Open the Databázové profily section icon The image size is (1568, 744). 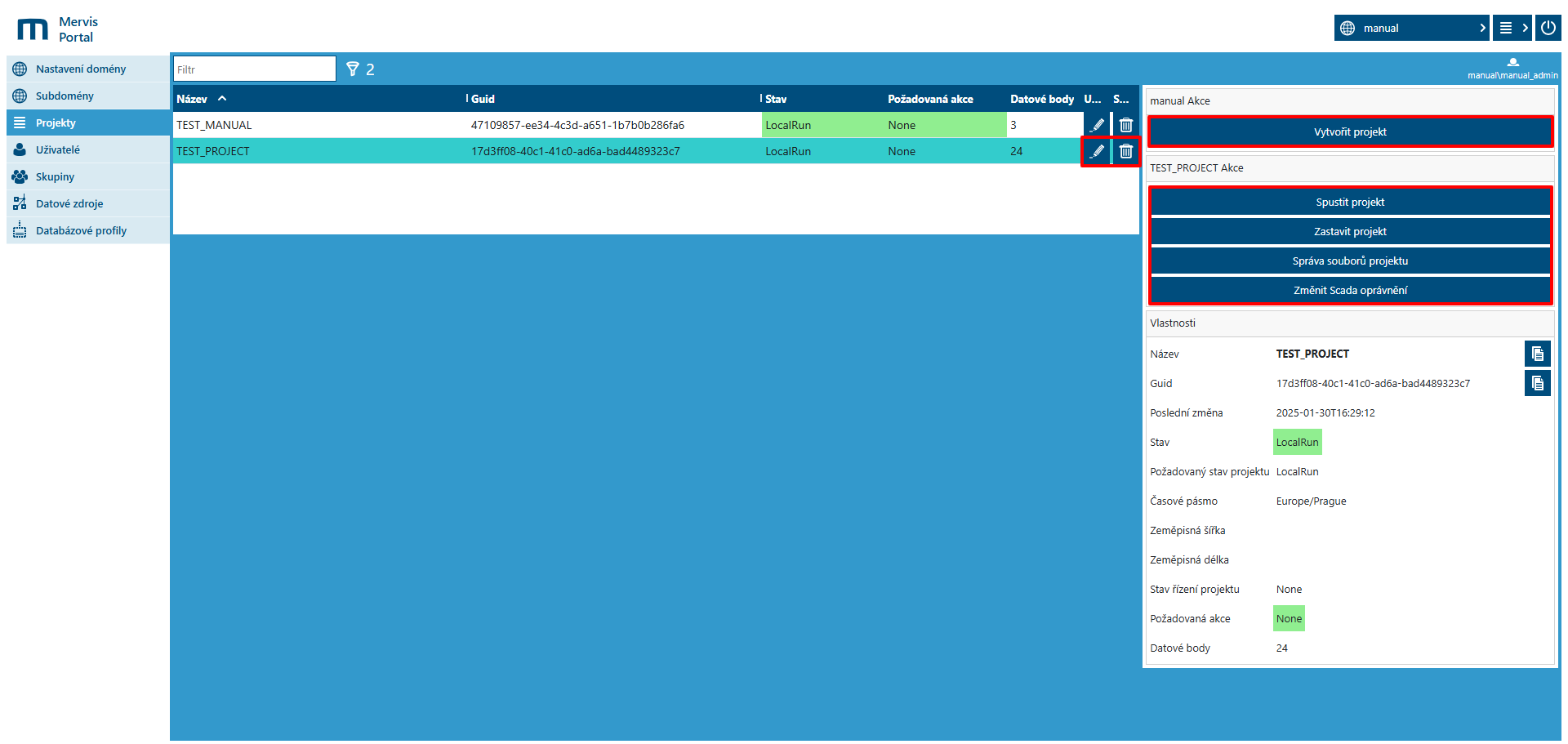click(18, 230)
